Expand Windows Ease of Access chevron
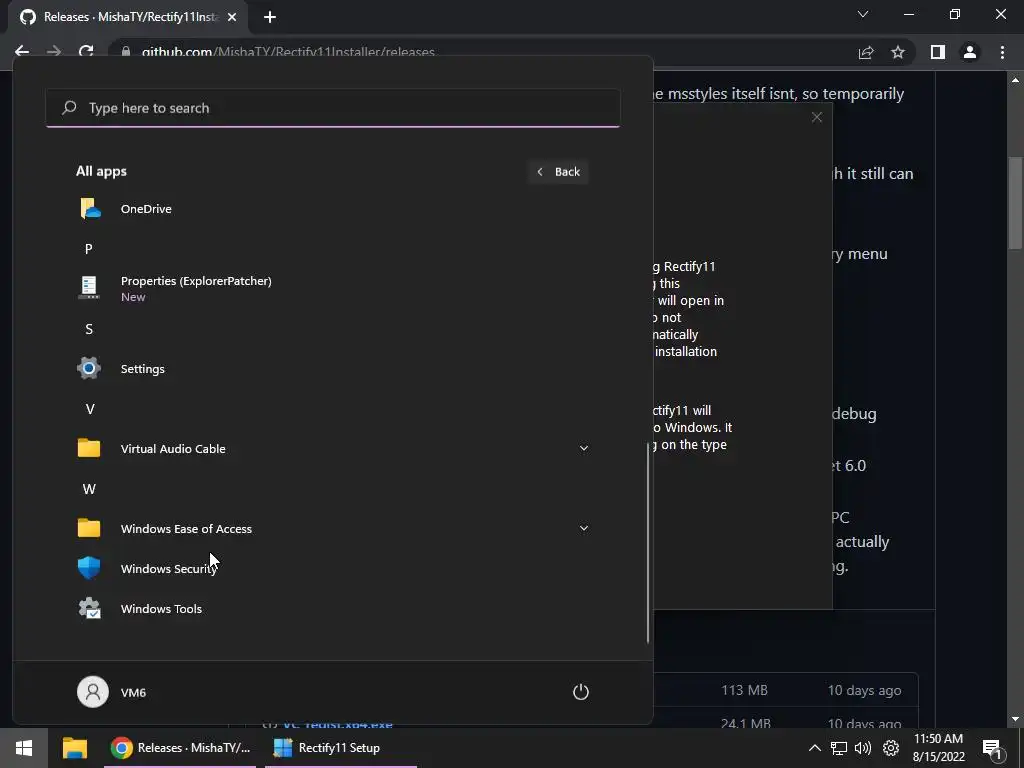The width and height of the screenshot is (1024, 768). (x=584, y=528)
